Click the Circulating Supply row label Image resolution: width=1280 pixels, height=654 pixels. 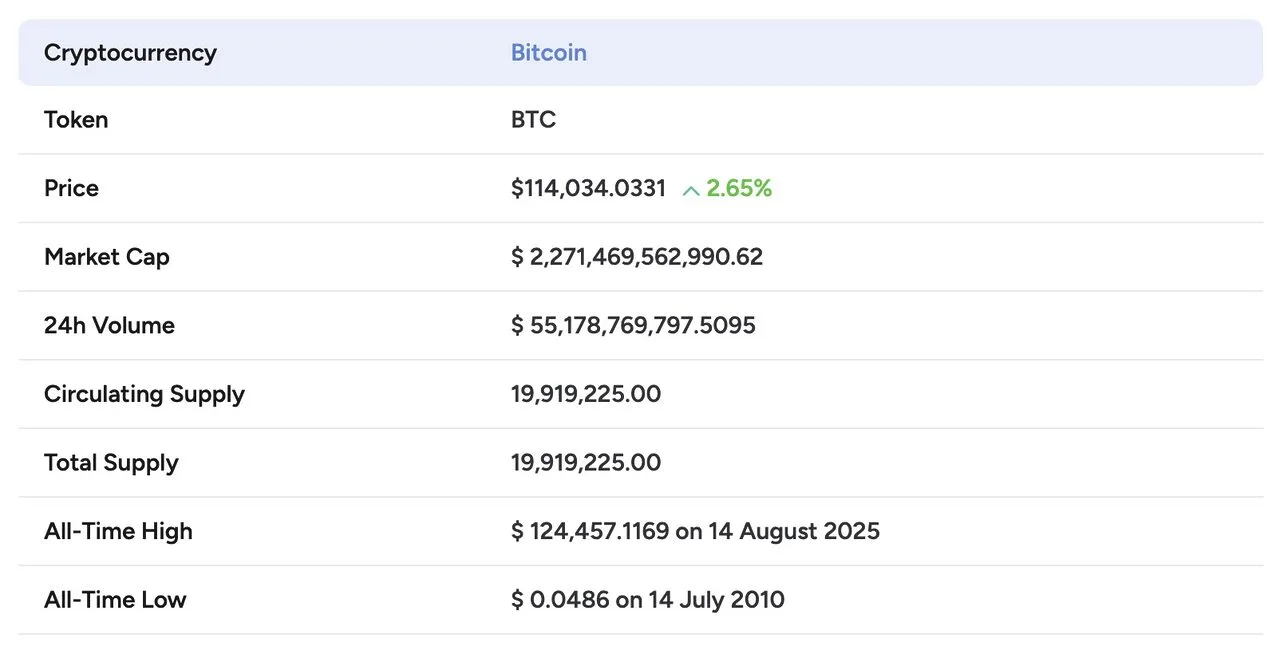[144, 394]
